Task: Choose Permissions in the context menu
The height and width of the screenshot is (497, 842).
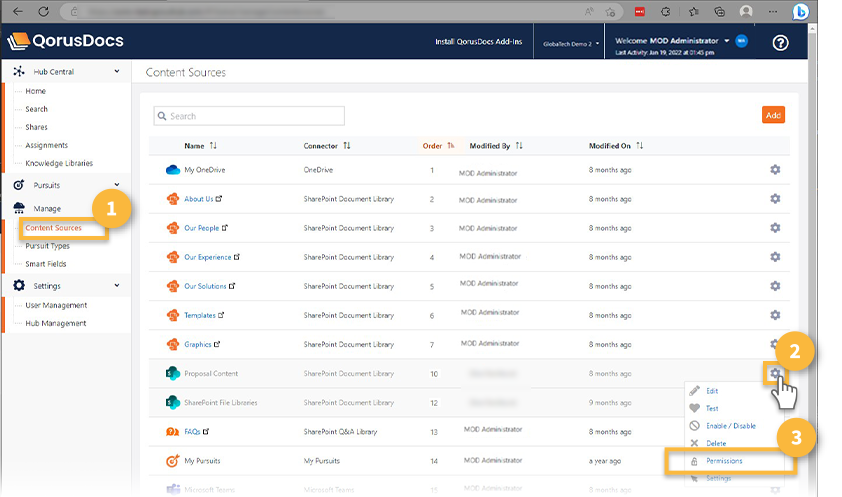Action: point(724,461)
